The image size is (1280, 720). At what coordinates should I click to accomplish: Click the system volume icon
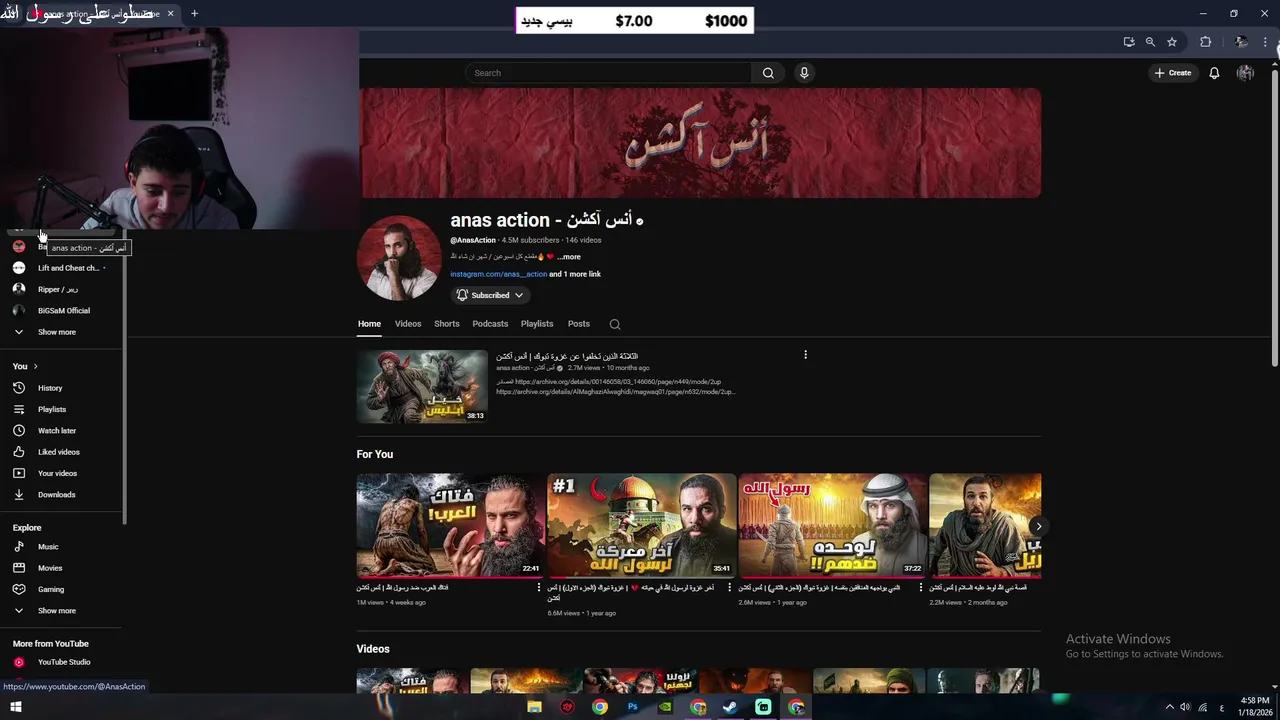(x=1185, y=707)
